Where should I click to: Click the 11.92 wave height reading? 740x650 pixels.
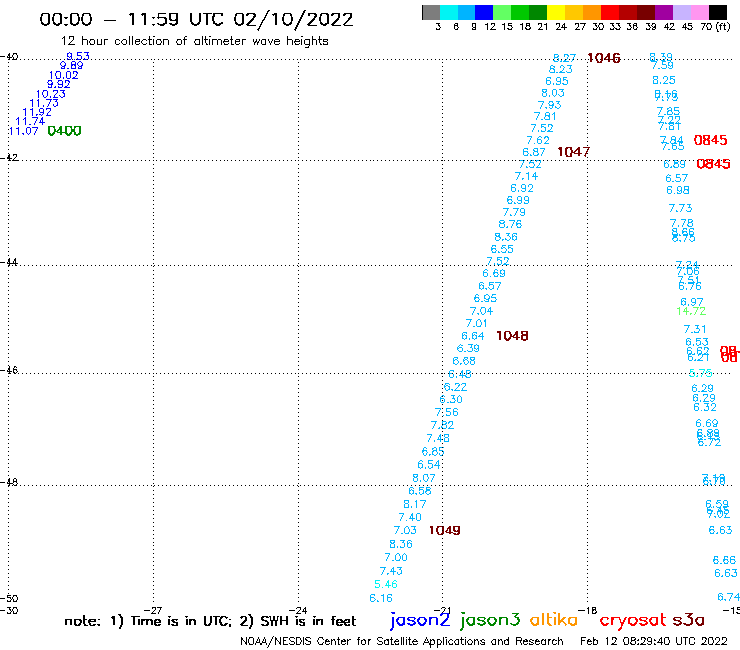pyautogui.click(x=37, y=112)
